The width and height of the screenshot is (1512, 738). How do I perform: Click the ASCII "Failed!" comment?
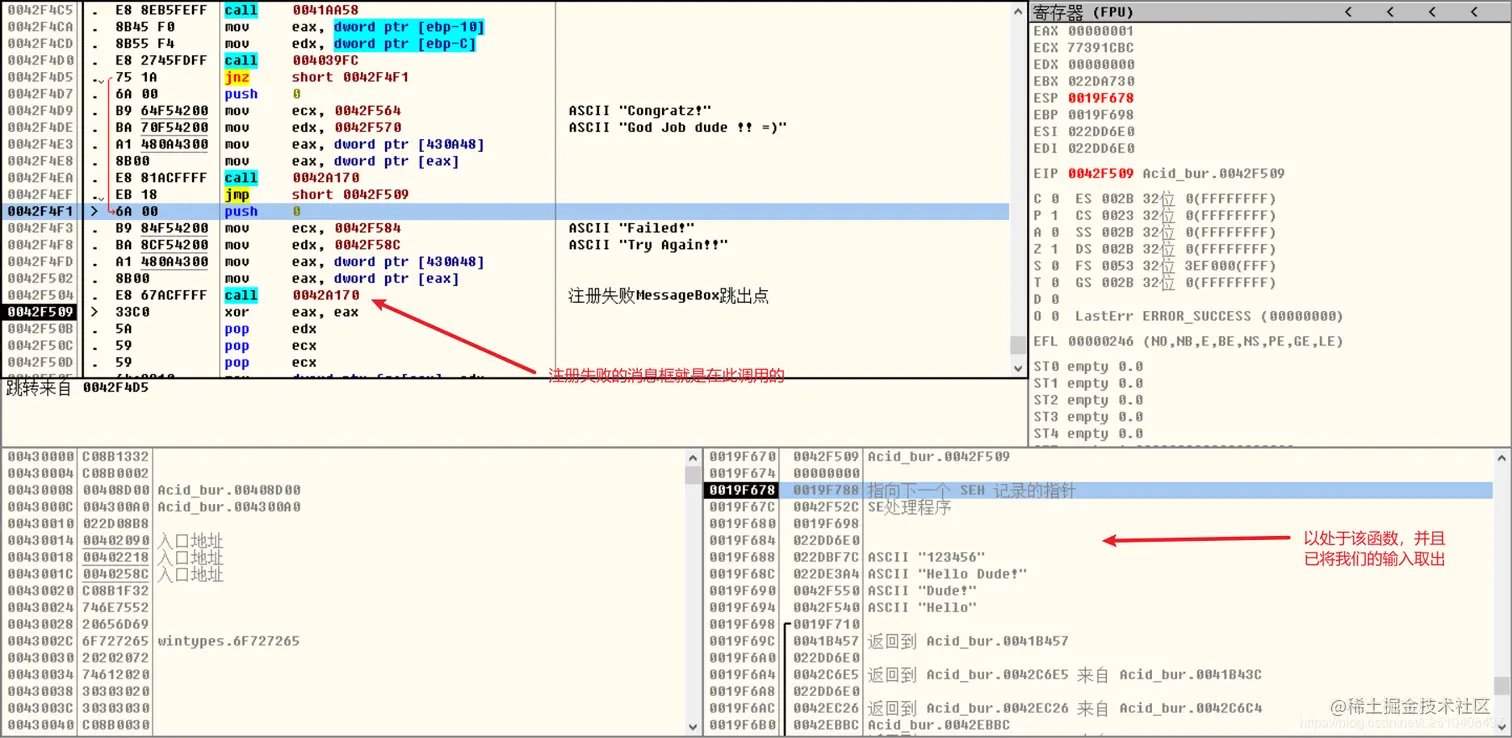631,228
